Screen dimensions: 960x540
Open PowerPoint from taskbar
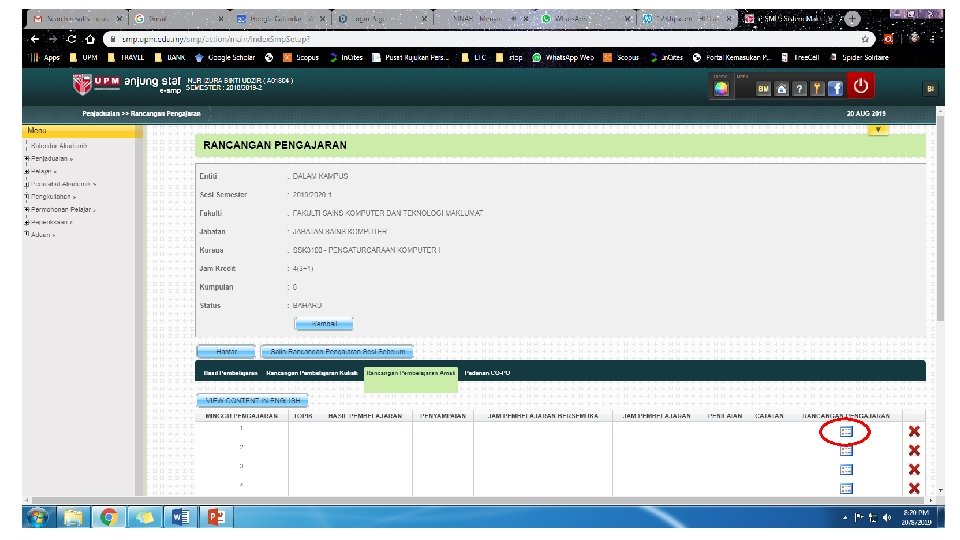point(216,517)
